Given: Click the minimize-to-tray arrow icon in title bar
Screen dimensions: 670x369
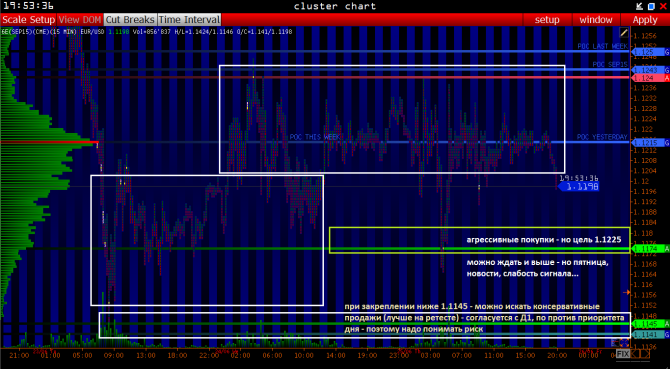Looking at the screenshot, I should click(640, 6).
